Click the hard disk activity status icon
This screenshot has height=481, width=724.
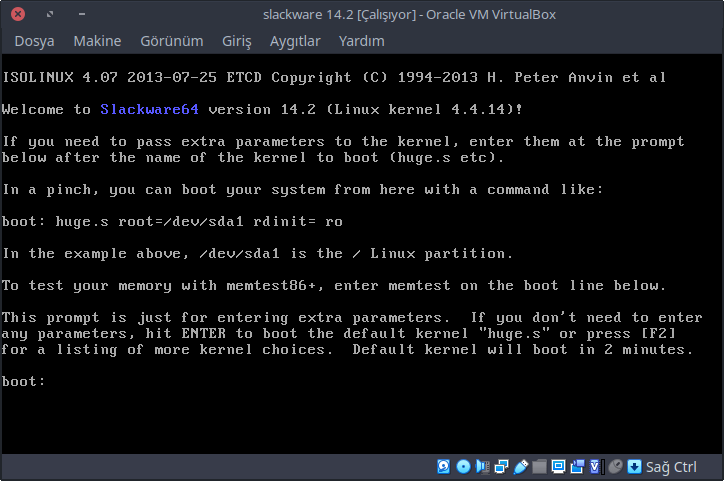[444, 467]
